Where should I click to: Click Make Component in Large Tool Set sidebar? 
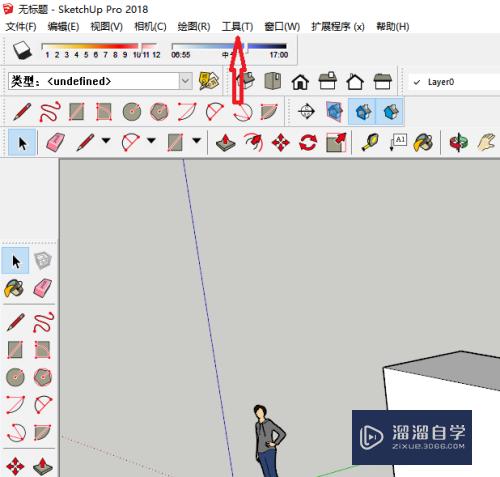[x=43, y=261]
